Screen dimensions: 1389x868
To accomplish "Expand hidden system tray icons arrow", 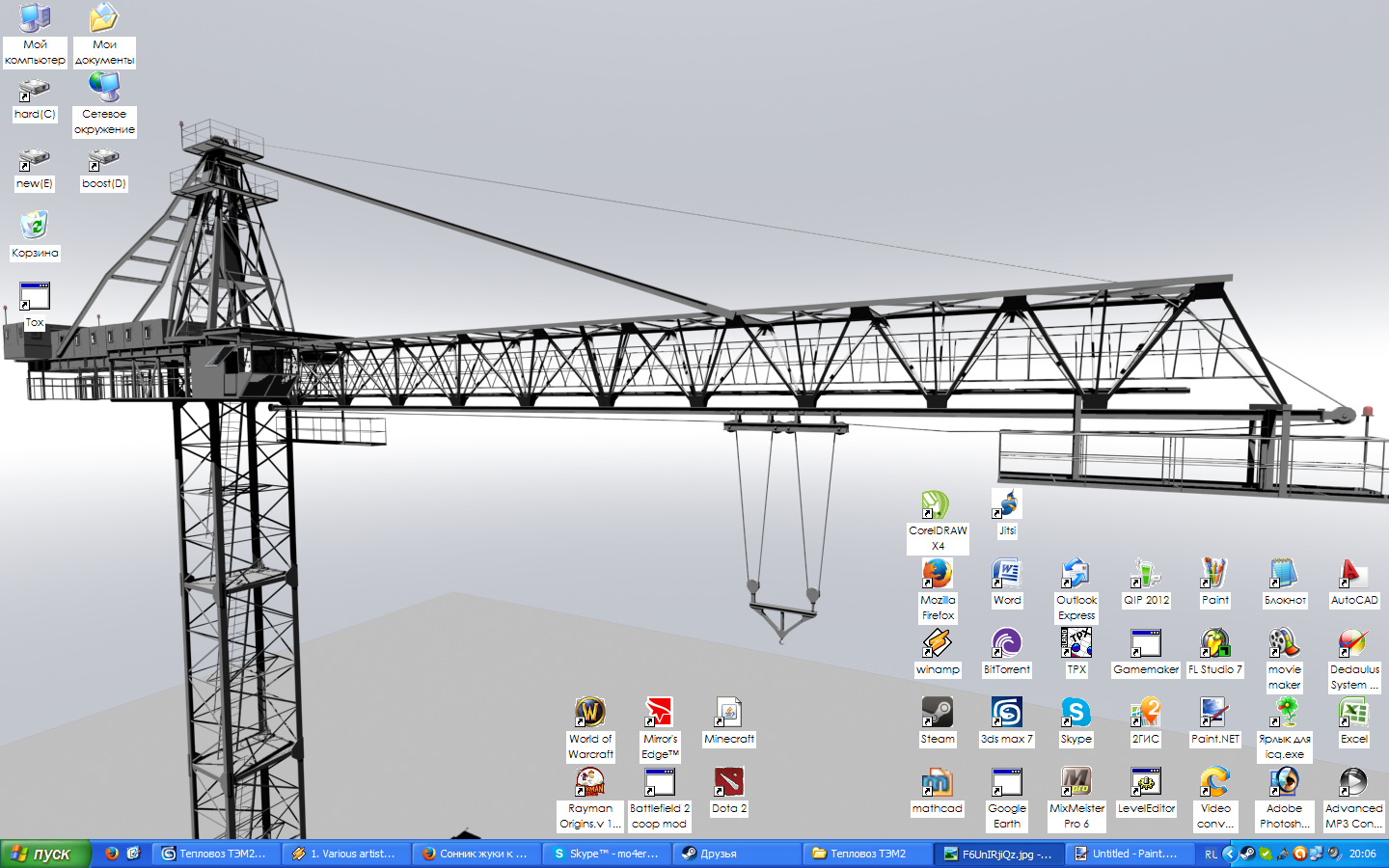I will tap(1229, 854).
